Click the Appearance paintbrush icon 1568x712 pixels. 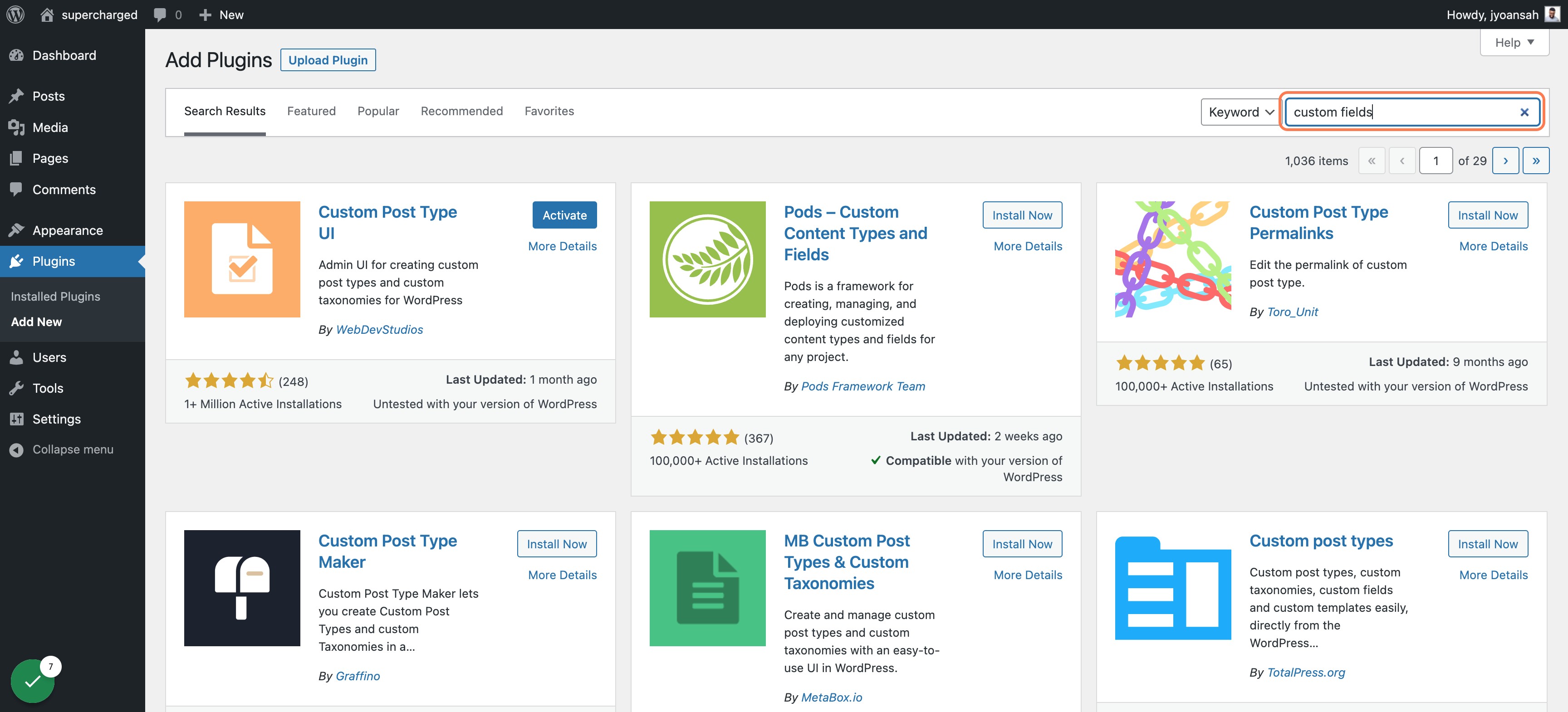(16, 230)
